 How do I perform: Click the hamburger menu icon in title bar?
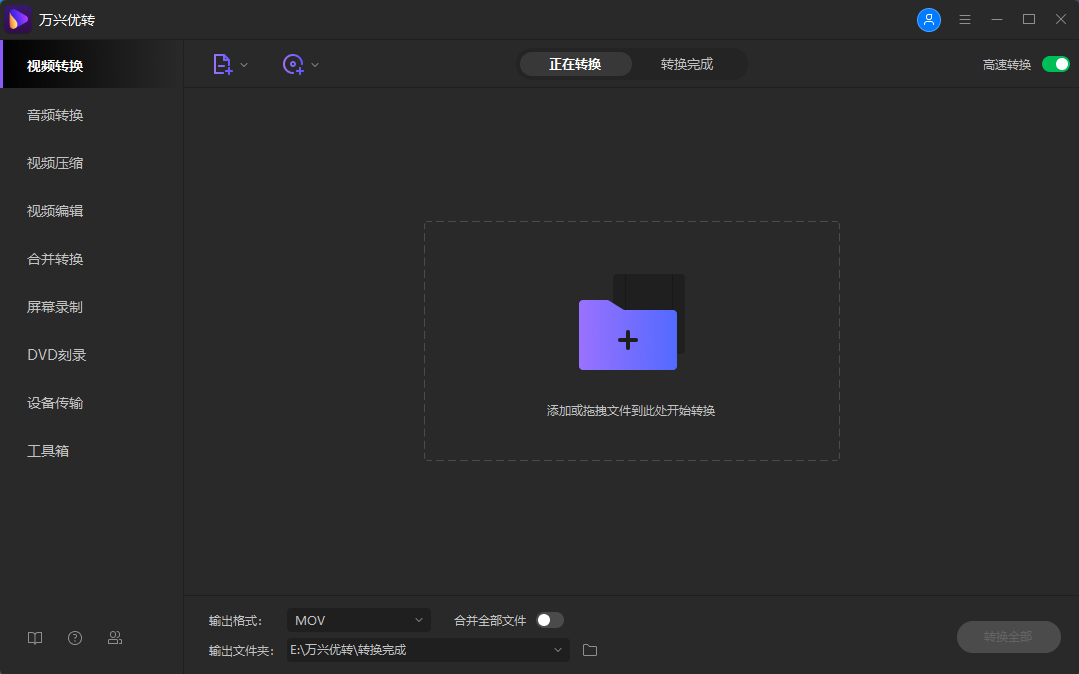pyautogui.click(x=964, y=19)
